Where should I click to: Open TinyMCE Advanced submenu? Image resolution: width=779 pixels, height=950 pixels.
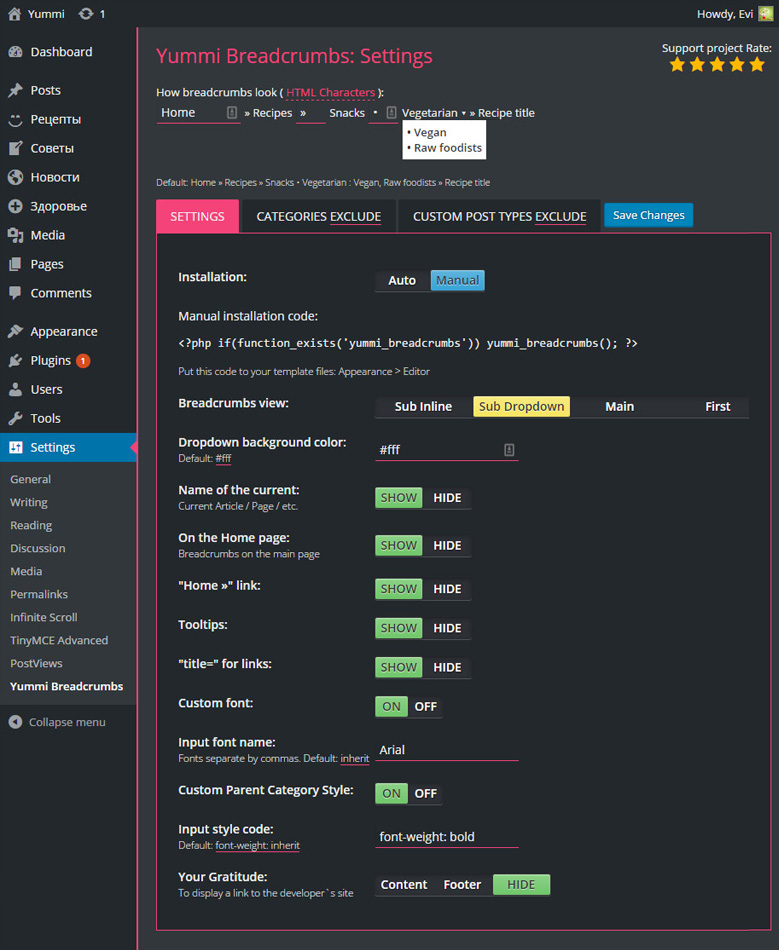pyautogui.click(x=59, y=640)
